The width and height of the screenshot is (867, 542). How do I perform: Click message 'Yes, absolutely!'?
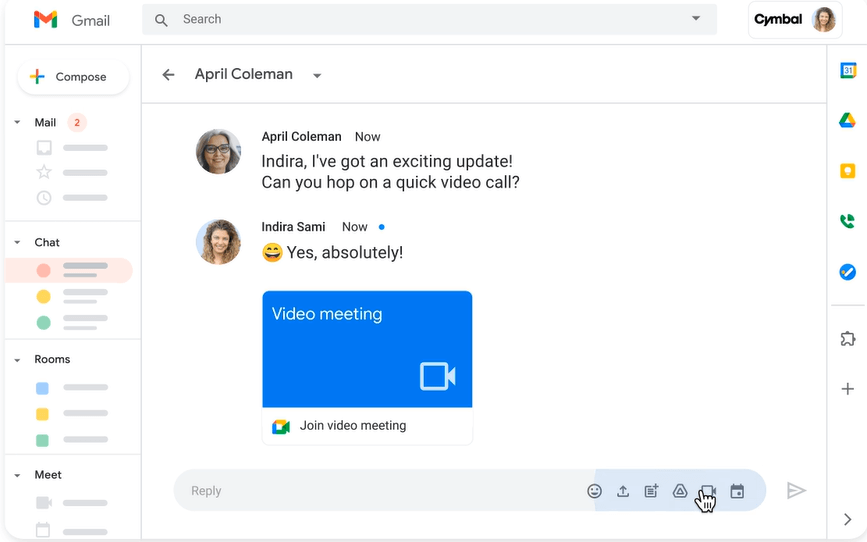click(344, 253)
